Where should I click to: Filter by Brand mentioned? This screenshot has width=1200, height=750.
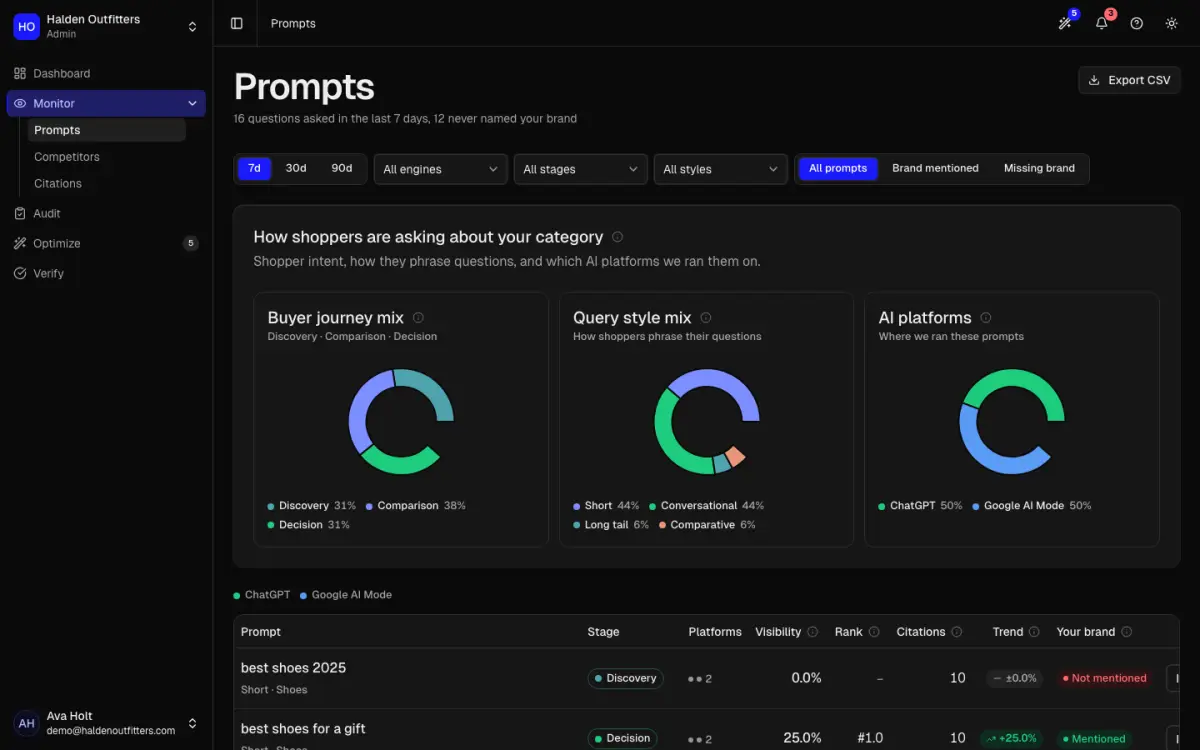(x=935, y=168)
